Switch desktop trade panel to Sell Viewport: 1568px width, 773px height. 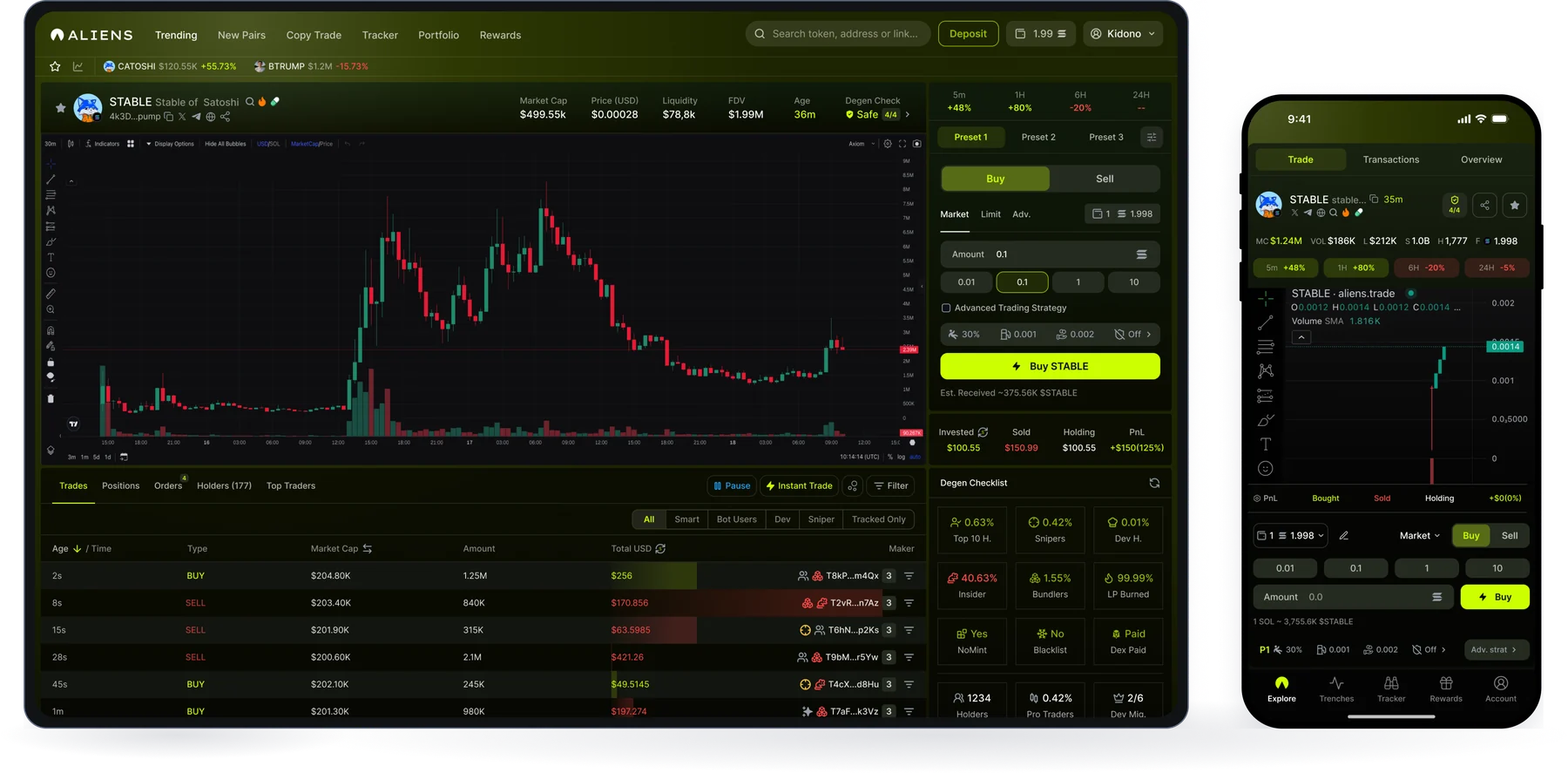coord(1105,179)
